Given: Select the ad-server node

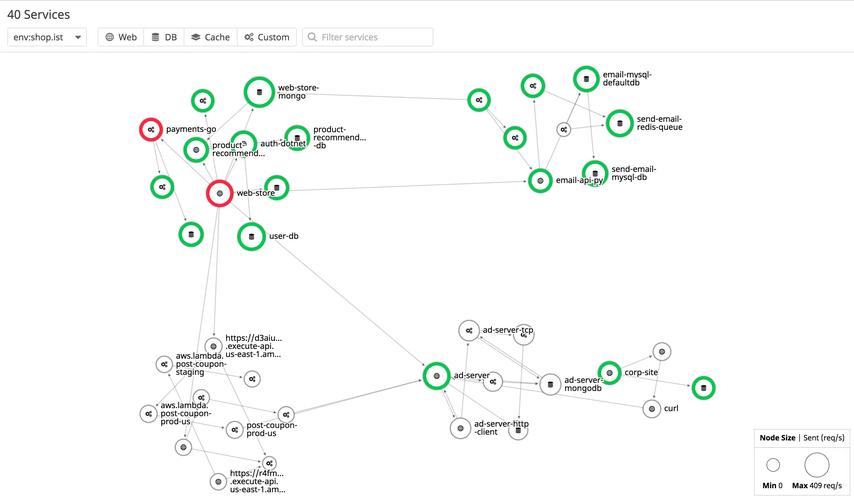Looking at the screenshot, I should (x=436, y=376).
